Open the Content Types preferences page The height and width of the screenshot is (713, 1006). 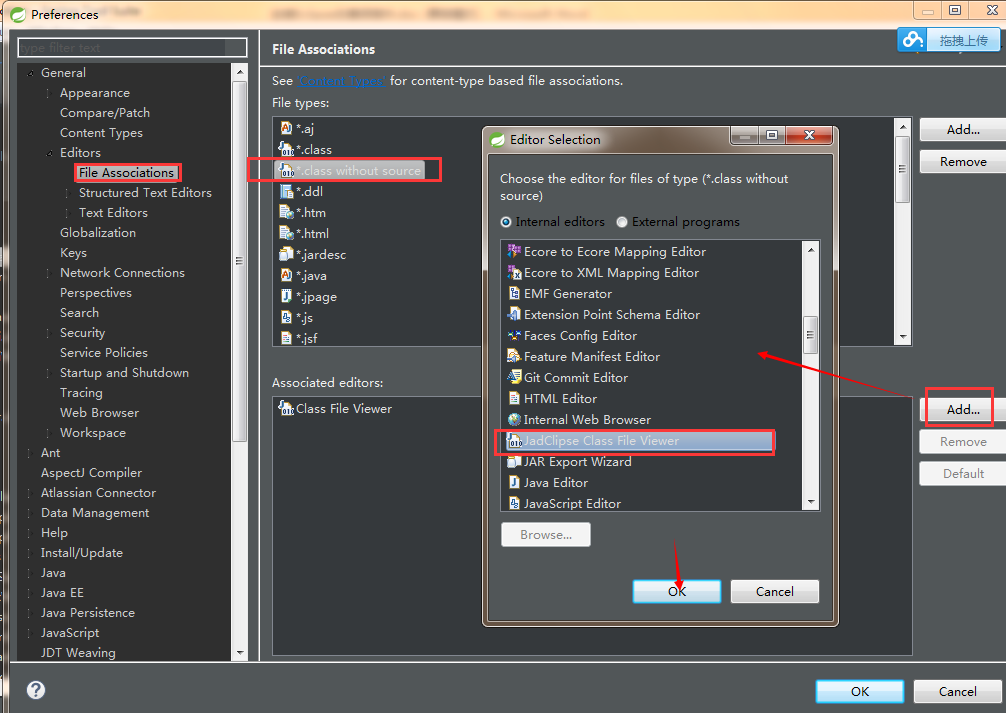tap(101, 133)
